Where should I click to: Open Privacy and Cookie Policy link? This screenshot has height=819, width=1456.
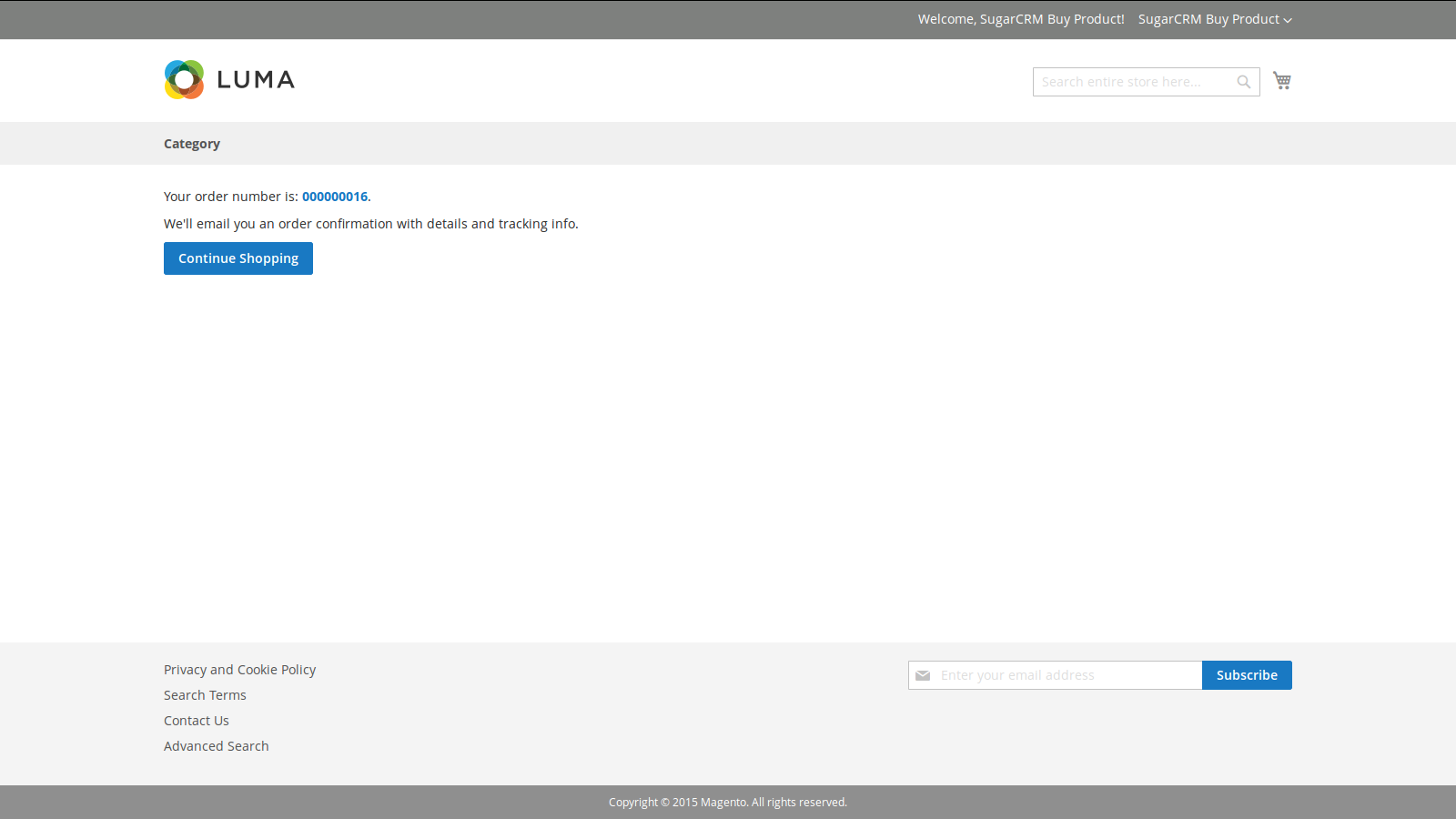point(240,670)
